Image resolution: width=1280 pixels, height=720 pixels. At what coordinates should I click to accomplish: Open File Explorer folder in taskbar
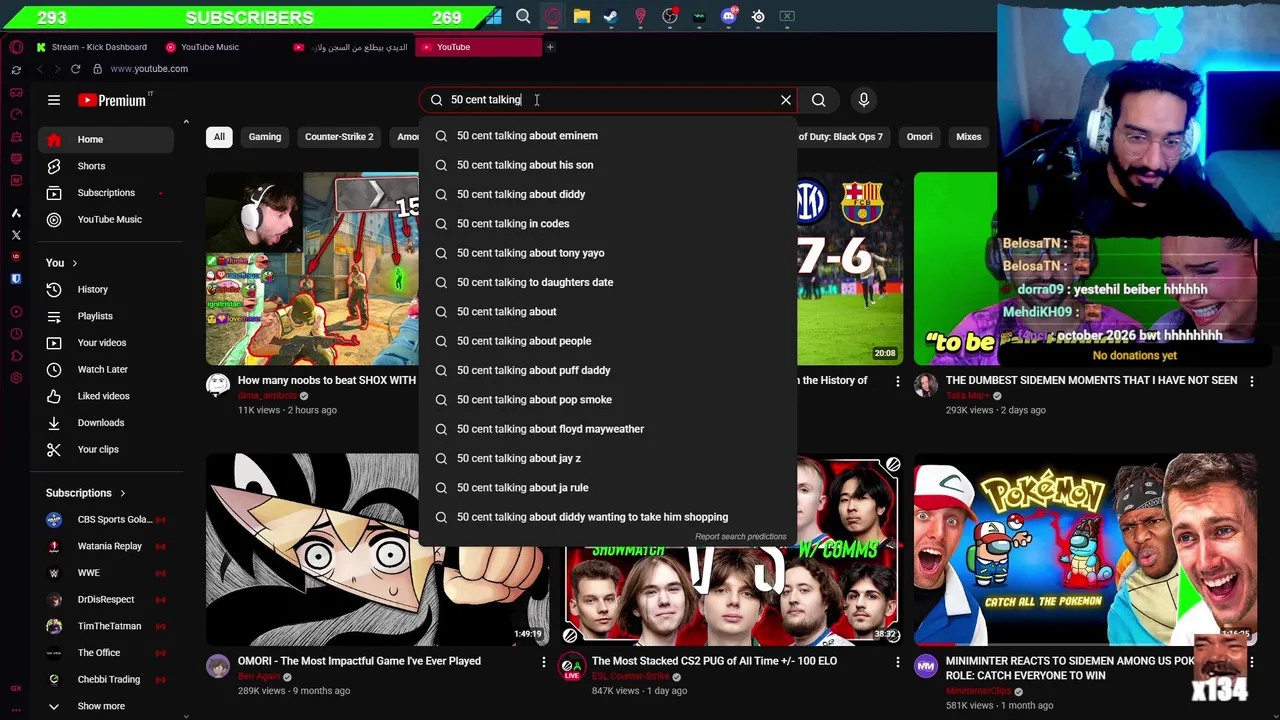[581, 16]
